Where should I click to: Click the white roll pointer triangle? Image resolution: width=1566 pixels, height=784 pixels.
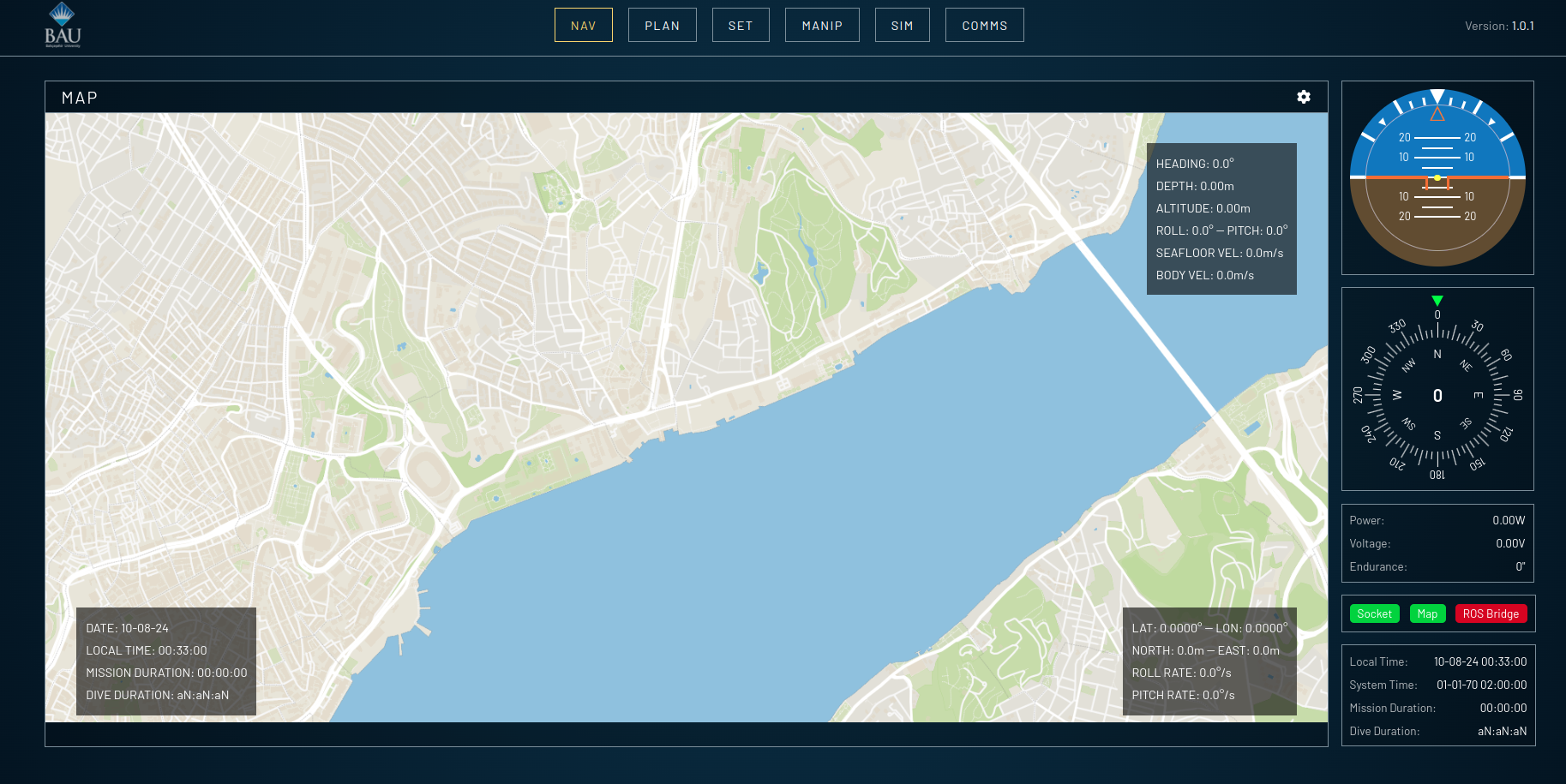pyautogui.click(x=1437, y=96)
